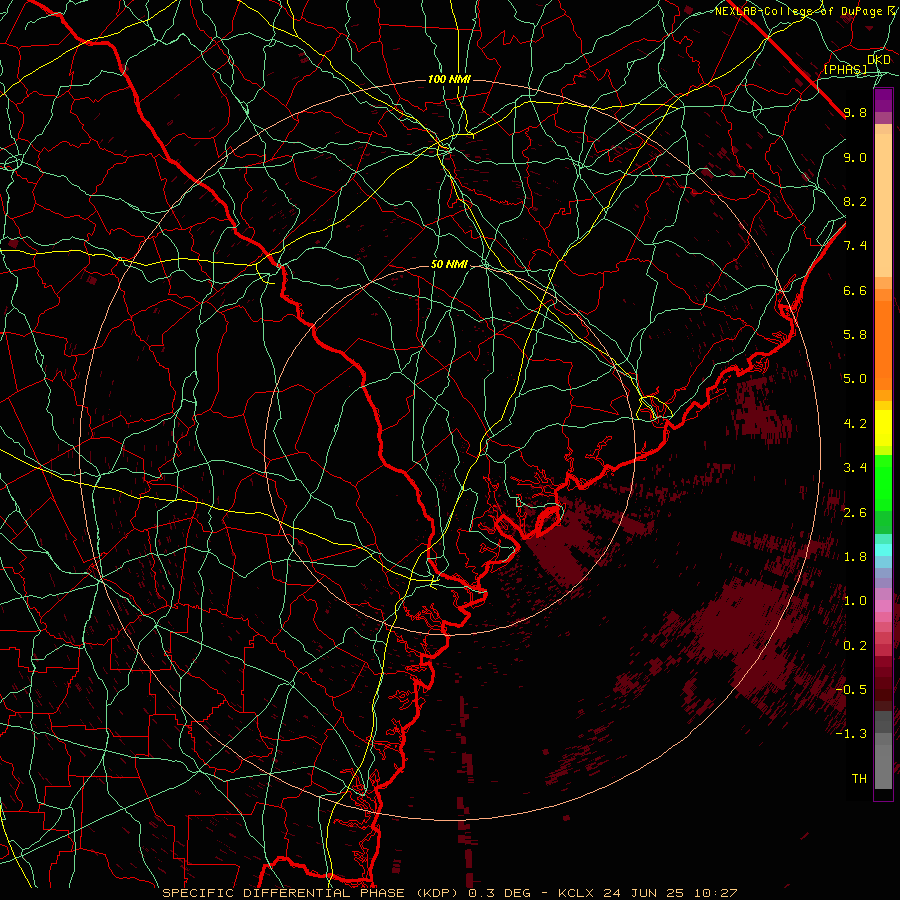This screenshot has width=900, height=900.
Task: Click the TH threshold label on scale
Action: (x=859, y=779)
